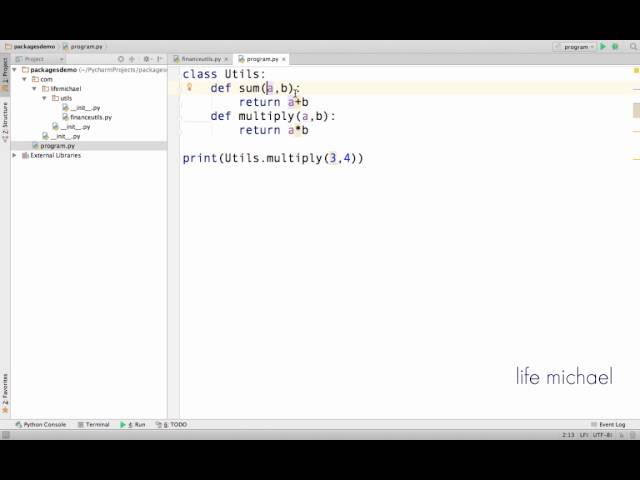Image resolution: width=640 pixels, height=480 pixels.
Task: Click cursor position 2:13 in status bar
Action: (568, 435)
